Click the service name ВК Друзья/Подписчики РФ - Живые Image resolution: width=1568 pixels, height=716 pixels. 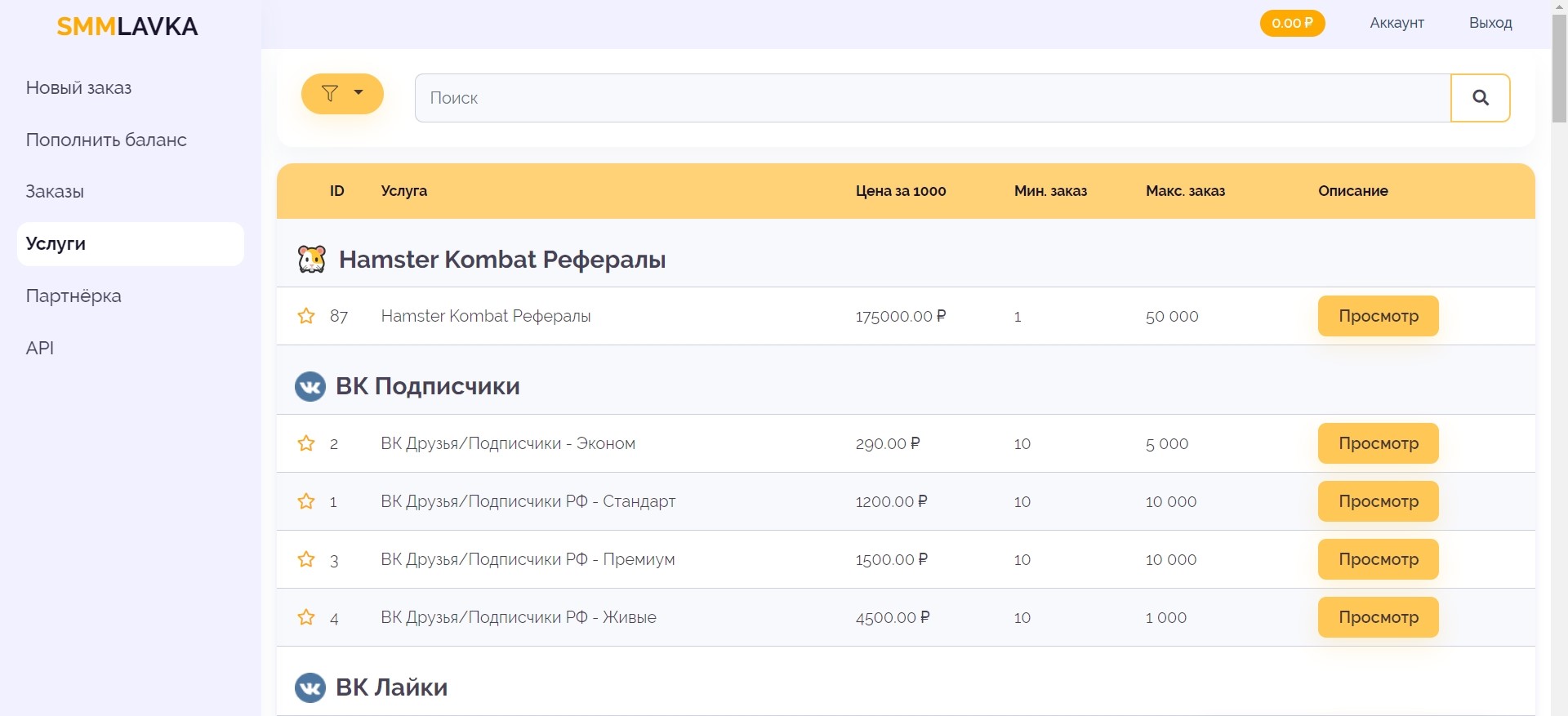519,617
